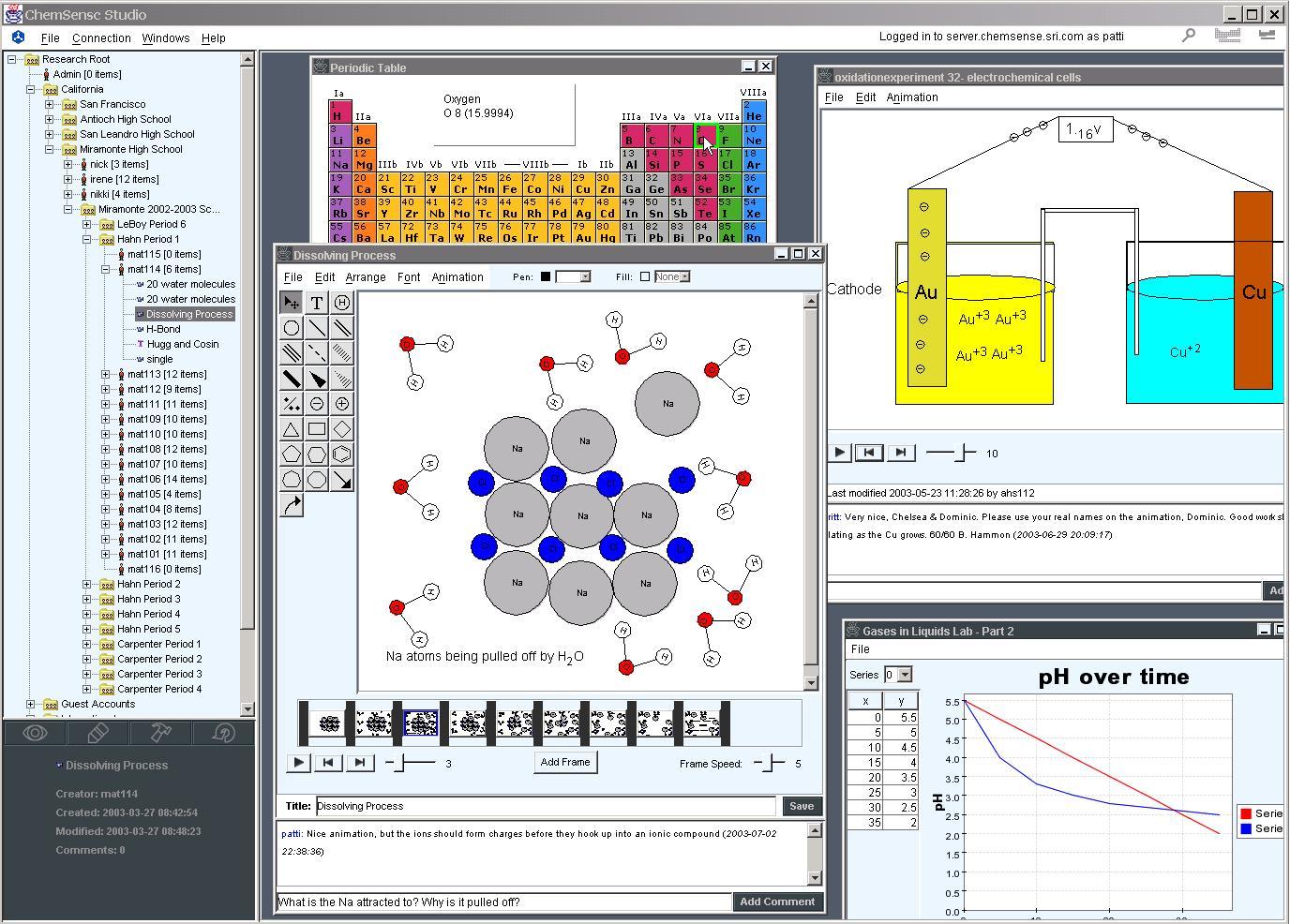Play the oxidationexperiment animation
Screen dimensions: 1290x924
click(839, 453)
